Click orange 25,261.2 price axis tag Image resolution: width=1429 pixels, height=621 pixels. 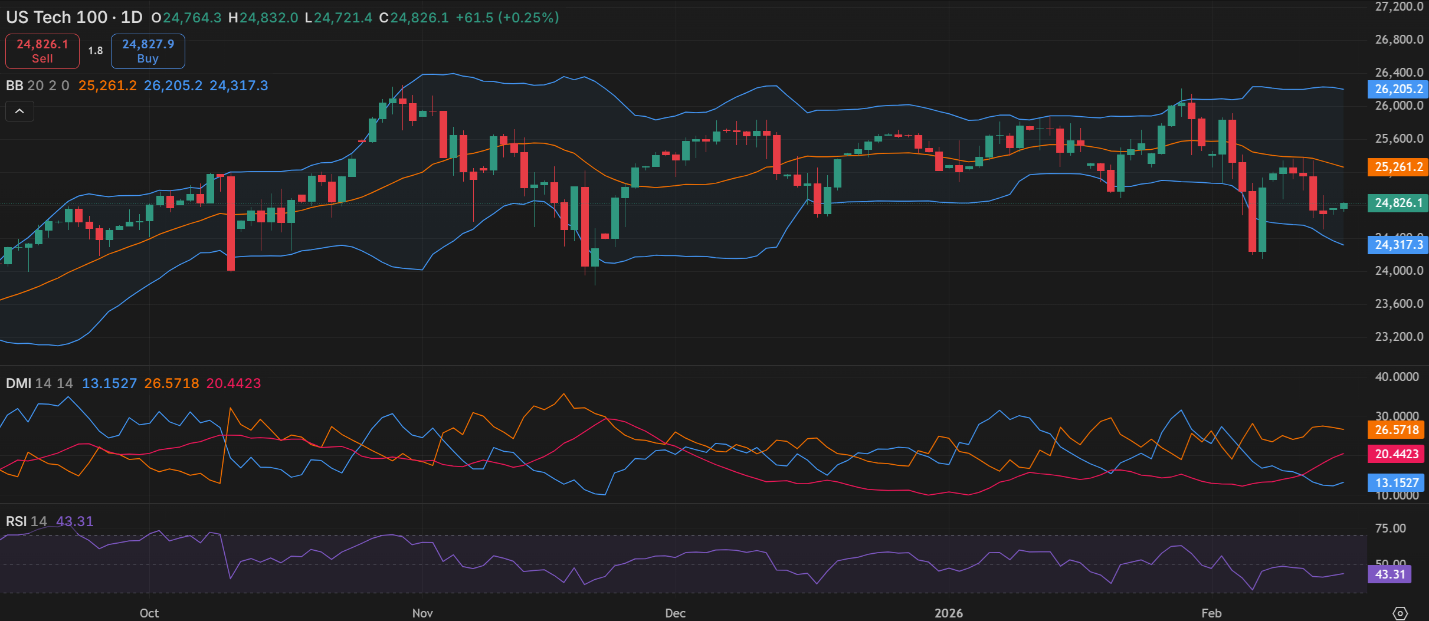point(1398,166)
